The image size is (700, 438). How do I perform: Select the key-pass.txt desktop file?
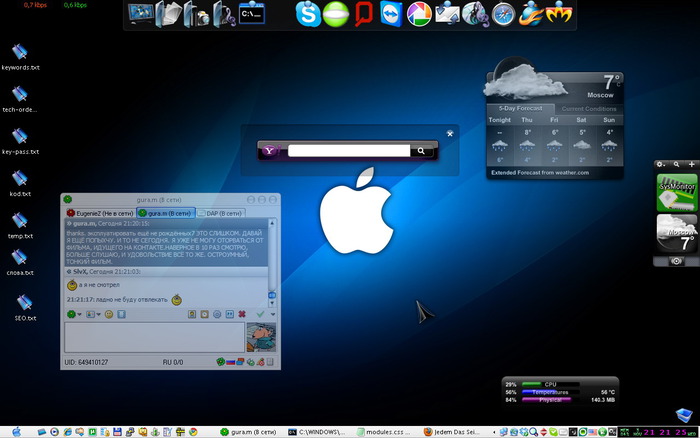point(21,142)
